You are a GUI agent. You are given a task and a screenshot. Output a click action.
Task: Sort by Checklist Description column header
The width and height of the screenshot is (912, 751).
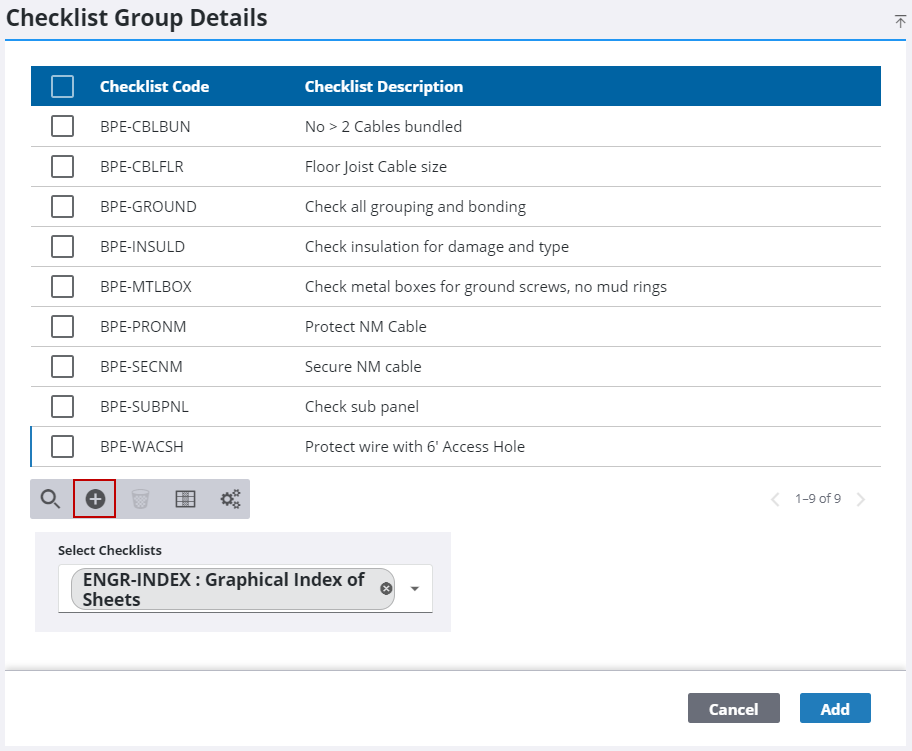[383, 87]
